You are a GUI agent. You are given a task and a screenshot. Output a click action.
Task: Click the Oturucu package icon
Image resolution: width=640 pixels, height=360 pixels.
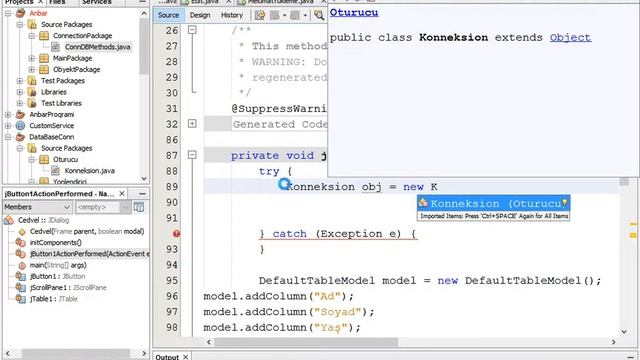pyautogui.click(x=44, y=159)
